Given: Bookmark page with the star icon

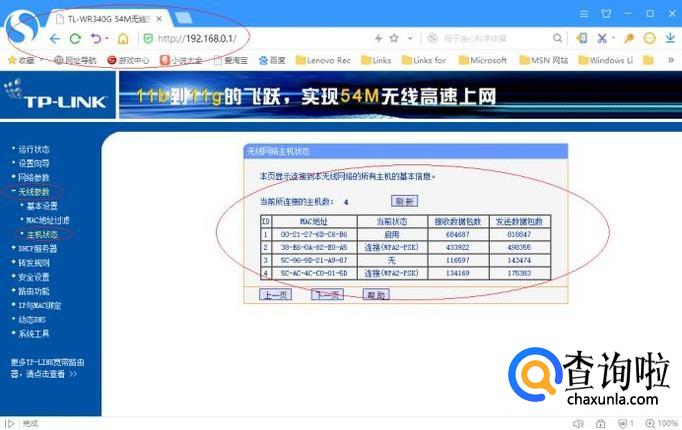Looking at the screenshot, I should pyautogui.click(x=394, y=38).
